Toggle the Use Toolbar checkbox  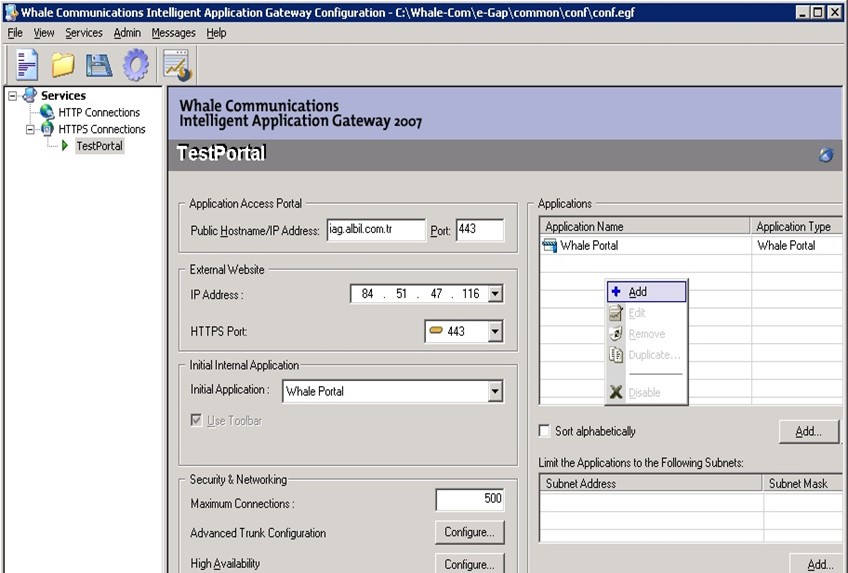196,421
